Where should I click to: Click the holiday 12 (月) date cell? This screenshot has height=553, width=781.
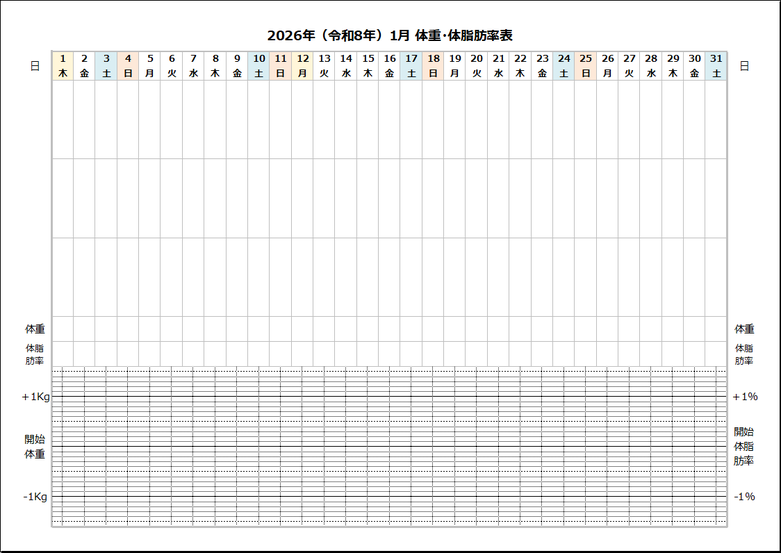pyautogui.click(x=302, y=66)
